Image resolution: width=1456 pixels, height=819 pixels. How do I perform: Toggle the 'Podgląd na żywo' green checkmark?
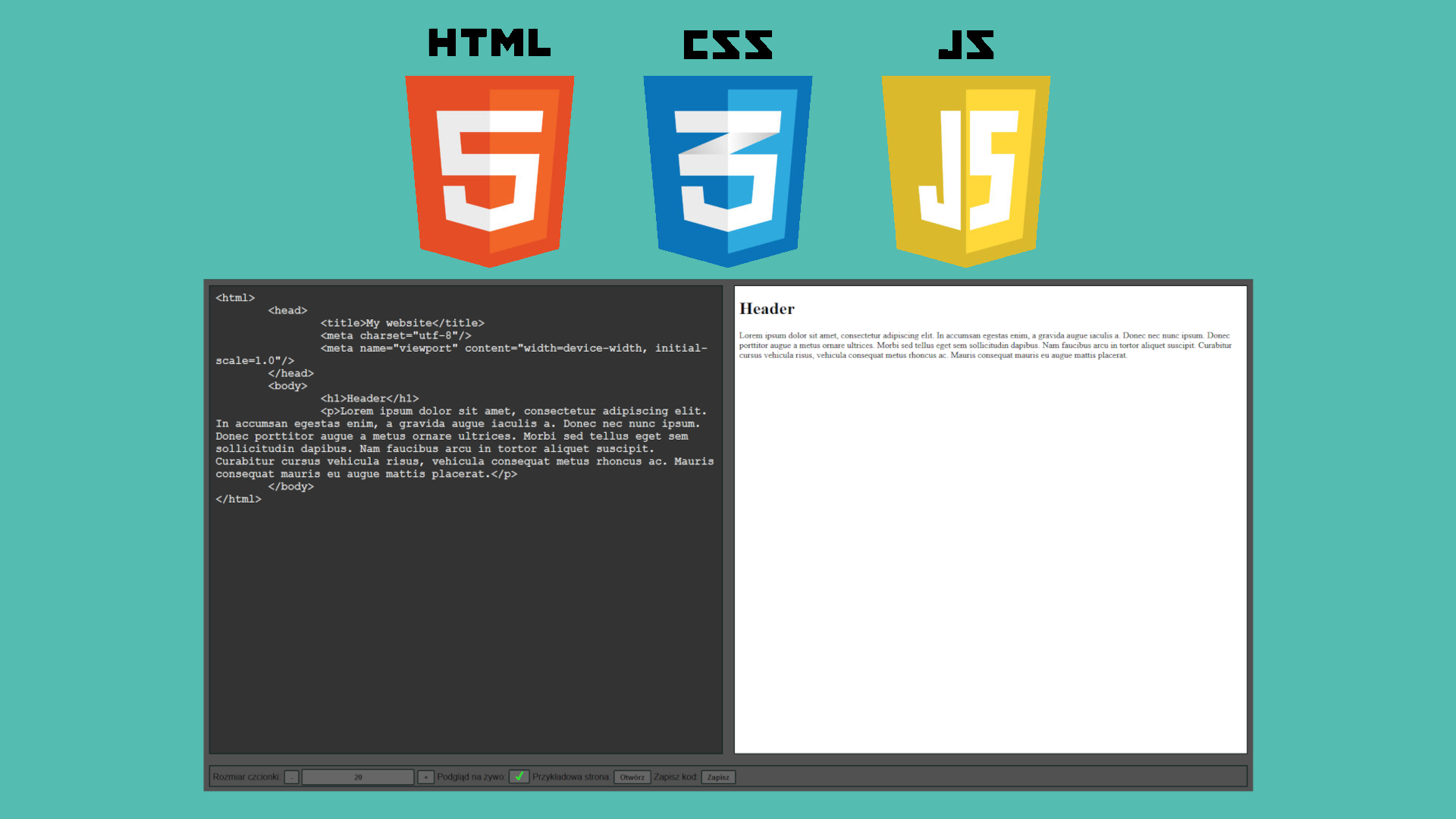519,777
